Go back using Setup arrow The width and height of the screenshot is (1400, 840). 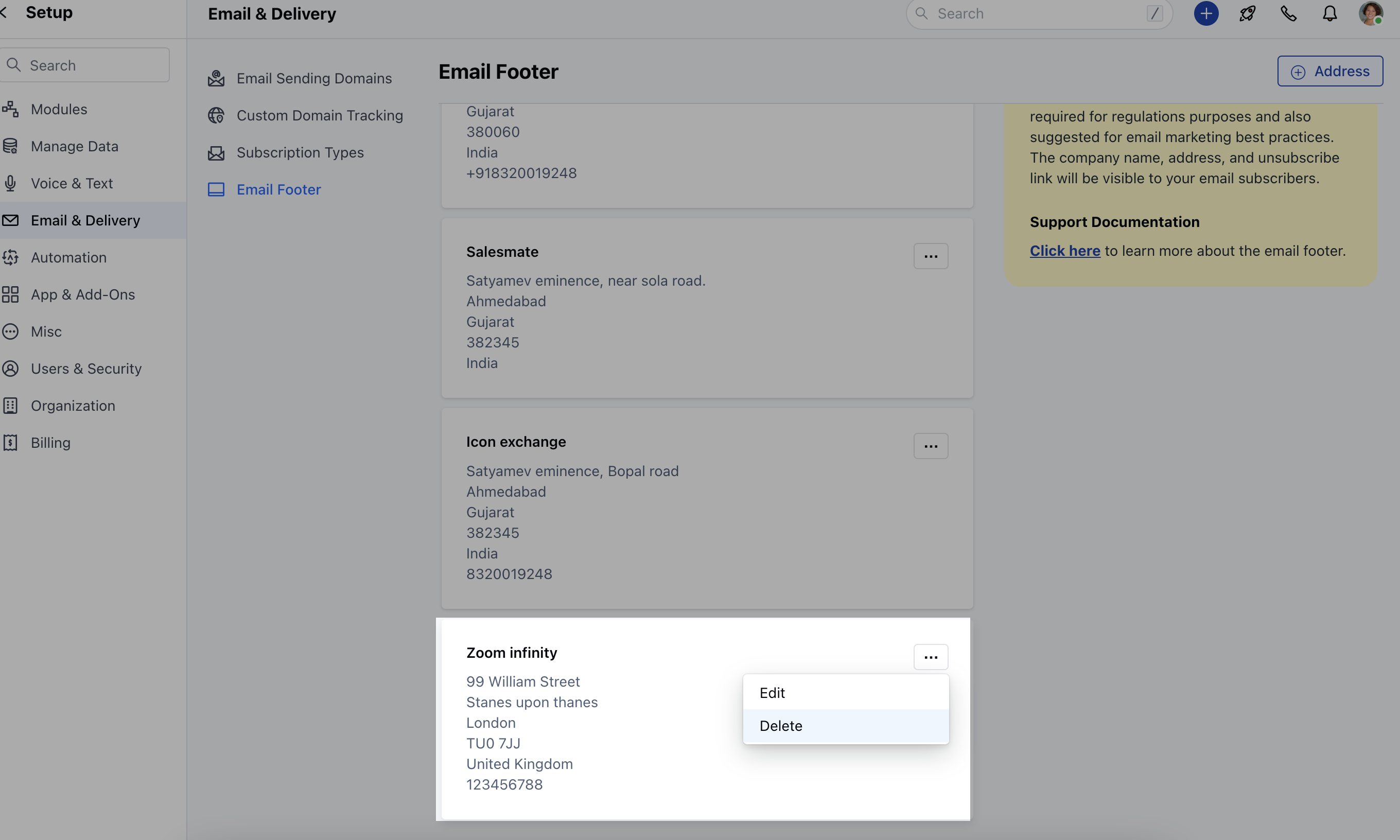[x=5, y=12]
